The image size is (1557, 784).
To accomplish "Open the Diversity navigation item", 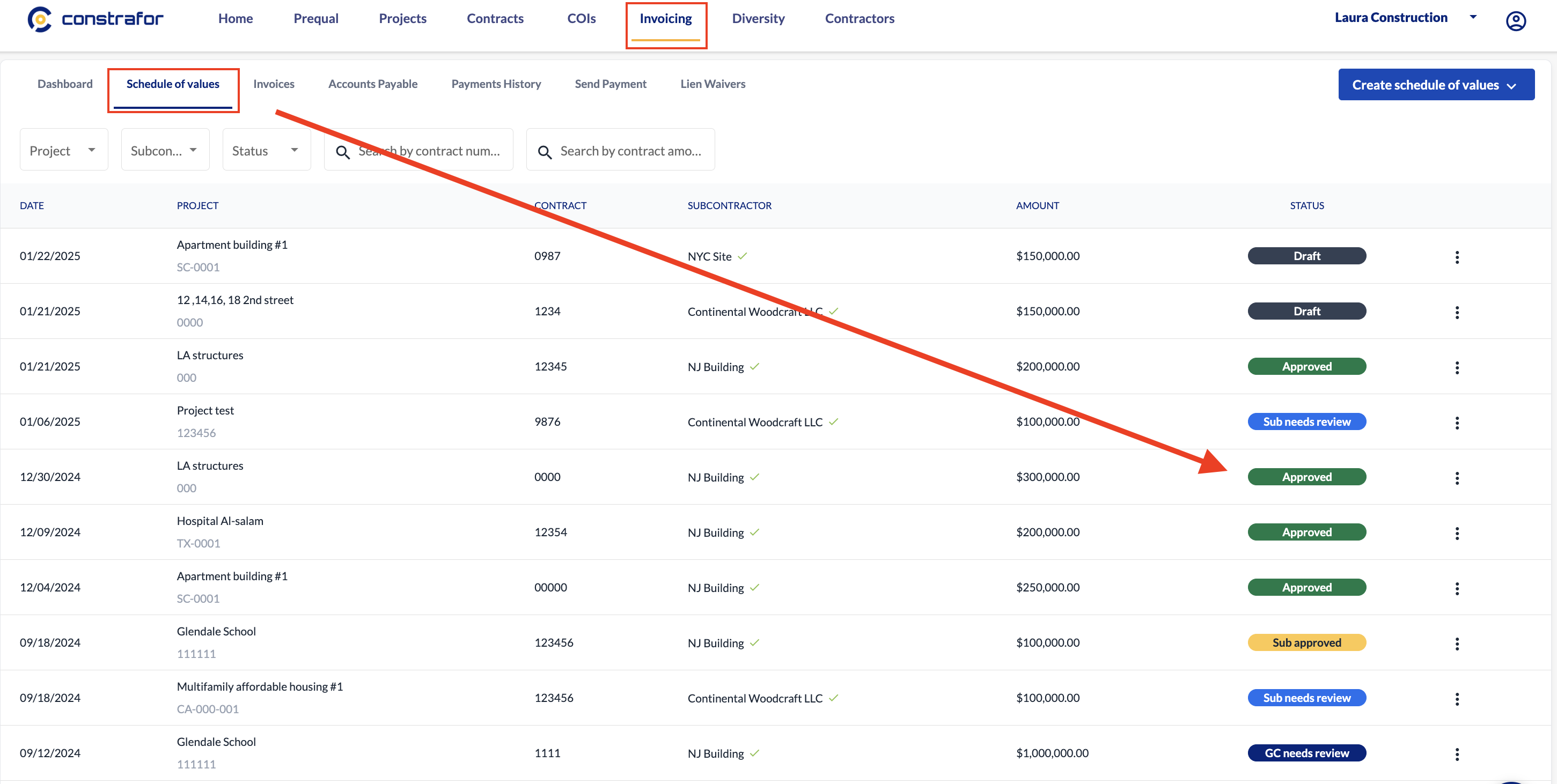I will (758, 19).
